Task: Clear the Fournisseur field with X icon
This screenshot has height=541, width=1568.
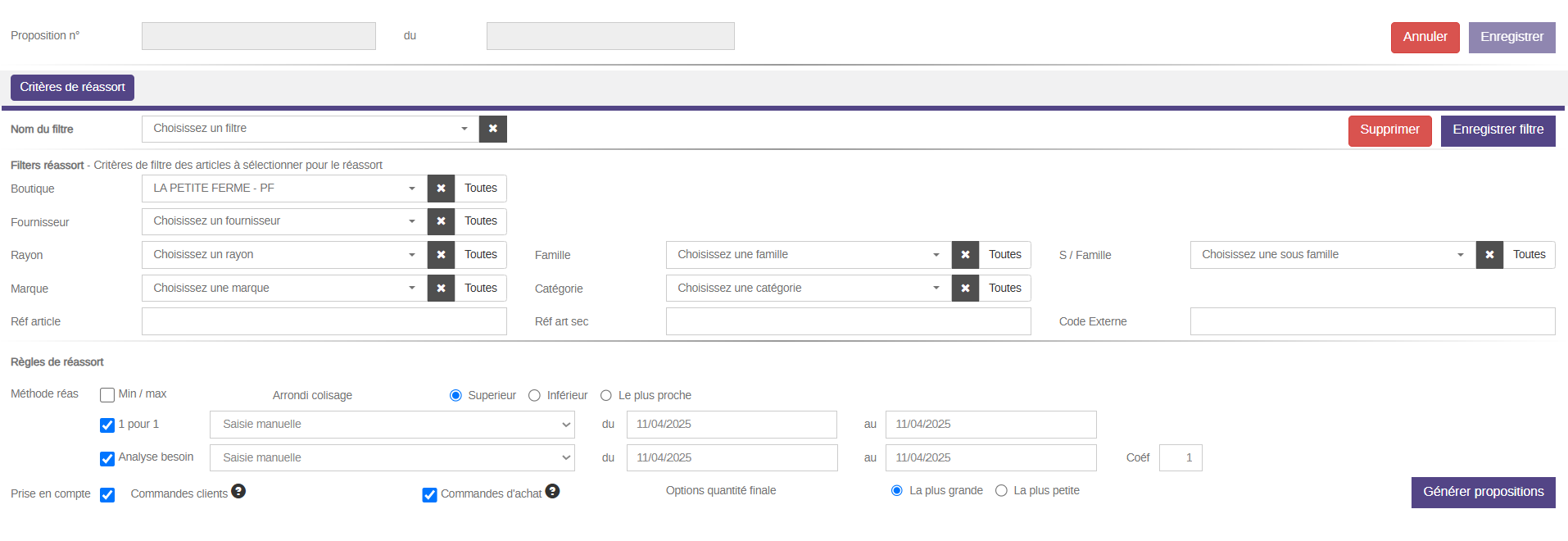Action: click(x=441, y=221)
